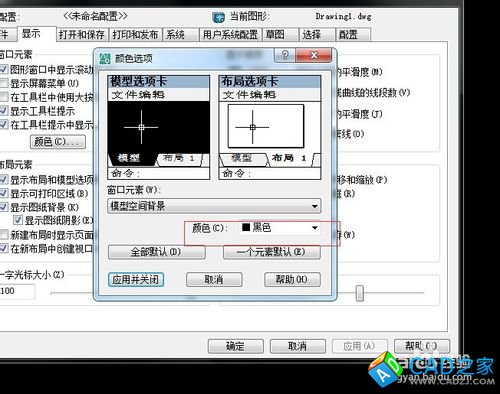Switch to the 显示 tab
This screenshot has width=500, height=394.
36,34
